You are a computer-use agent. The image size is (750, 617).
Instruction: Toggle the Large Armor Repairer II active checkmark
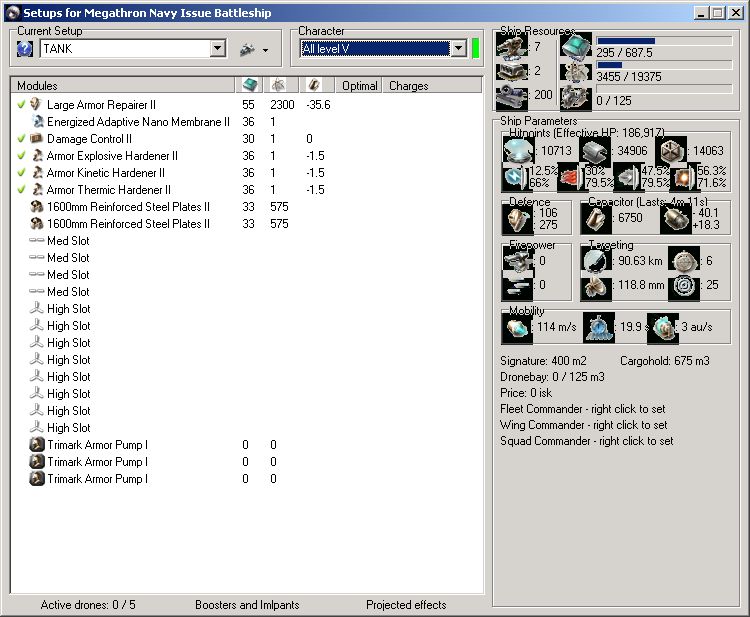tap(21, 104)
